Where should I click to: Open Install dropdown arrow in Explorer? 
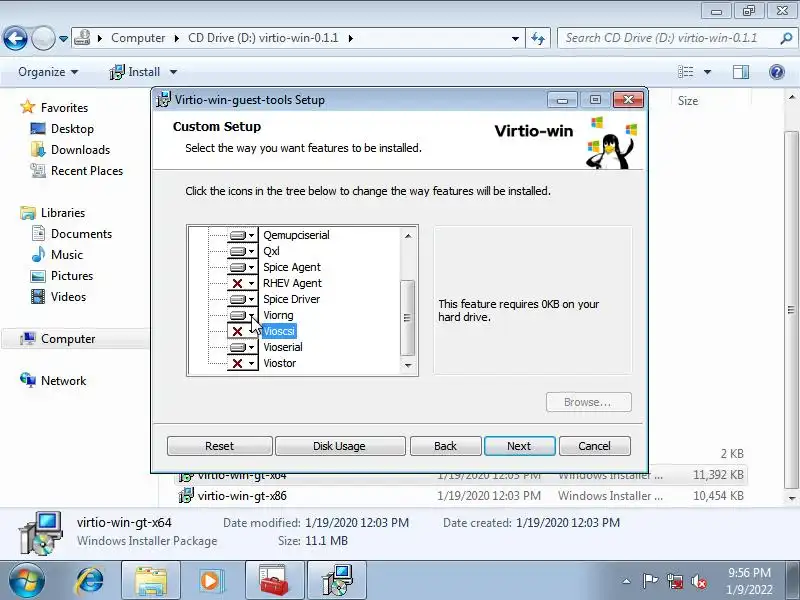tap(173, 72)
